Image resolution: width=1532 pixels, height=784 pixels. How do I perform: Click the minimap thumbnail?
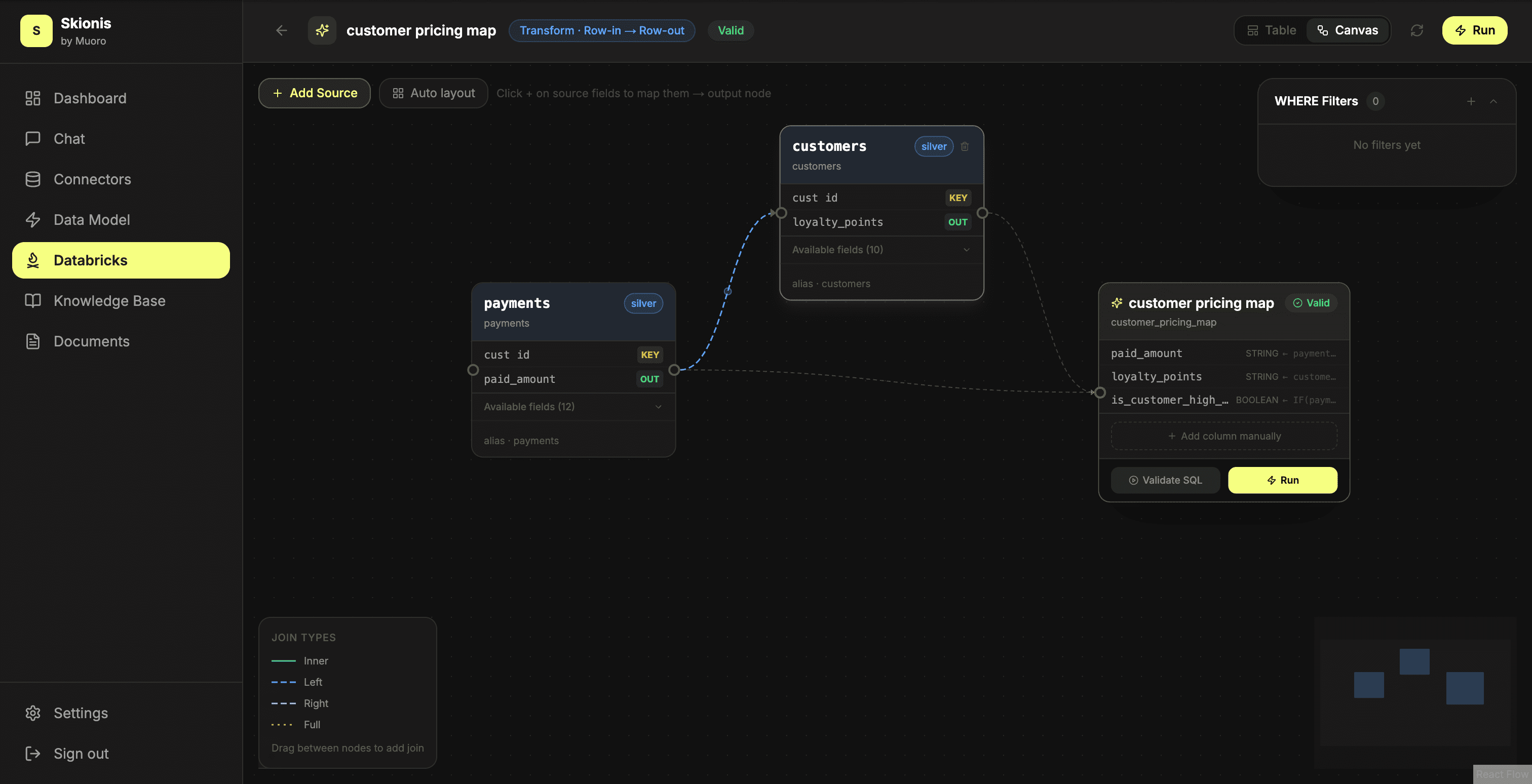[x=1415, y=692]
